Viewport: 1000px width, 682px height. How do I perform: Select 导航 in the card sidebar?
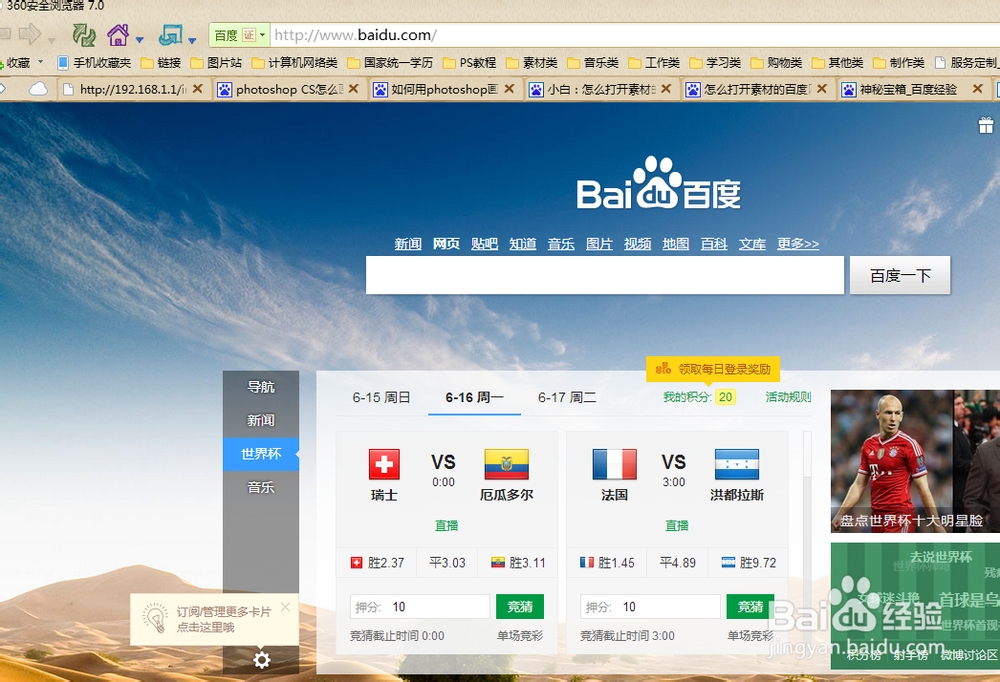point(261,387)
